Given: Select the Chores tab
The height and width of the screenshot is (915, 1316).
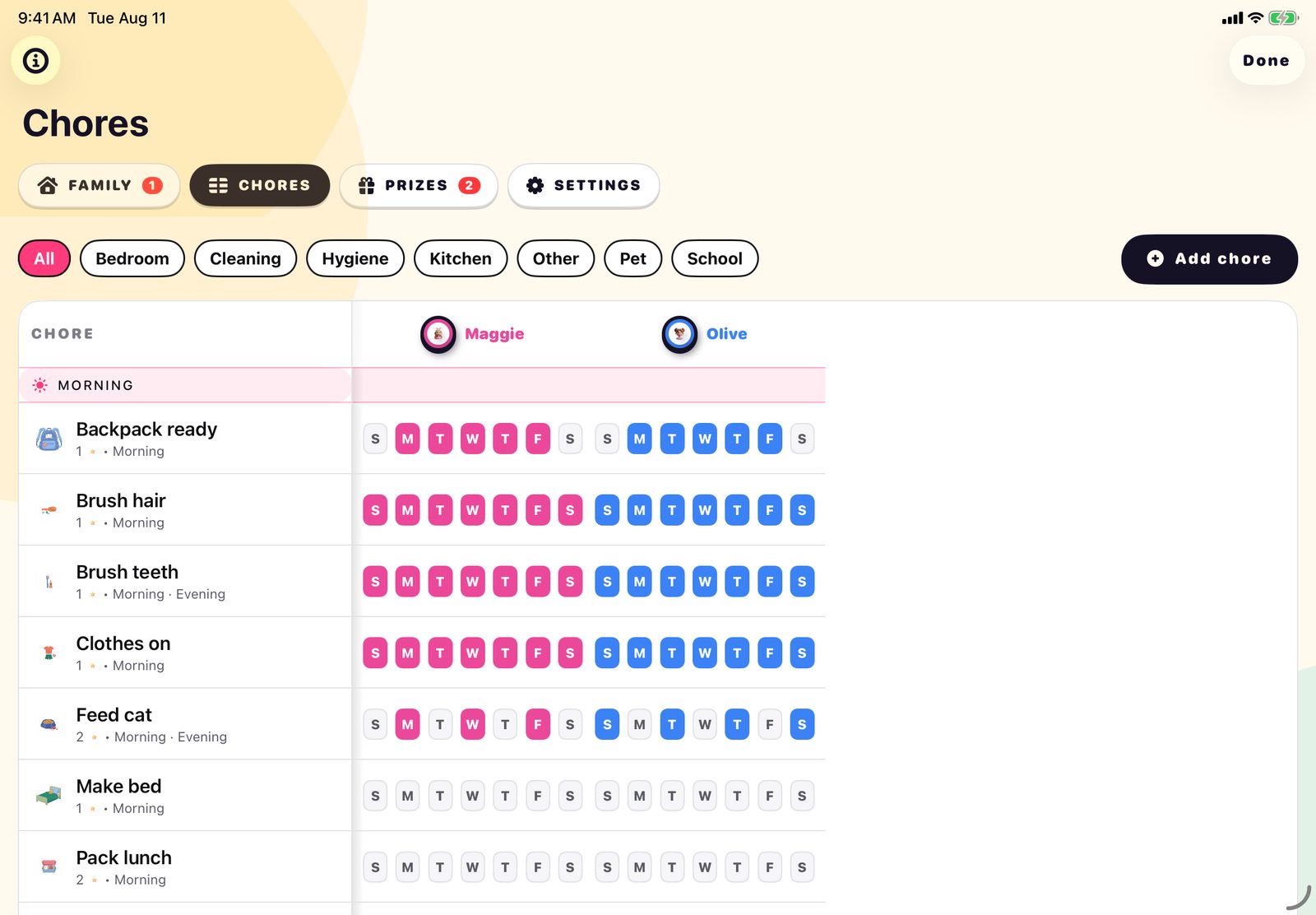Looking at the screenshot, I should coord(259,185).
